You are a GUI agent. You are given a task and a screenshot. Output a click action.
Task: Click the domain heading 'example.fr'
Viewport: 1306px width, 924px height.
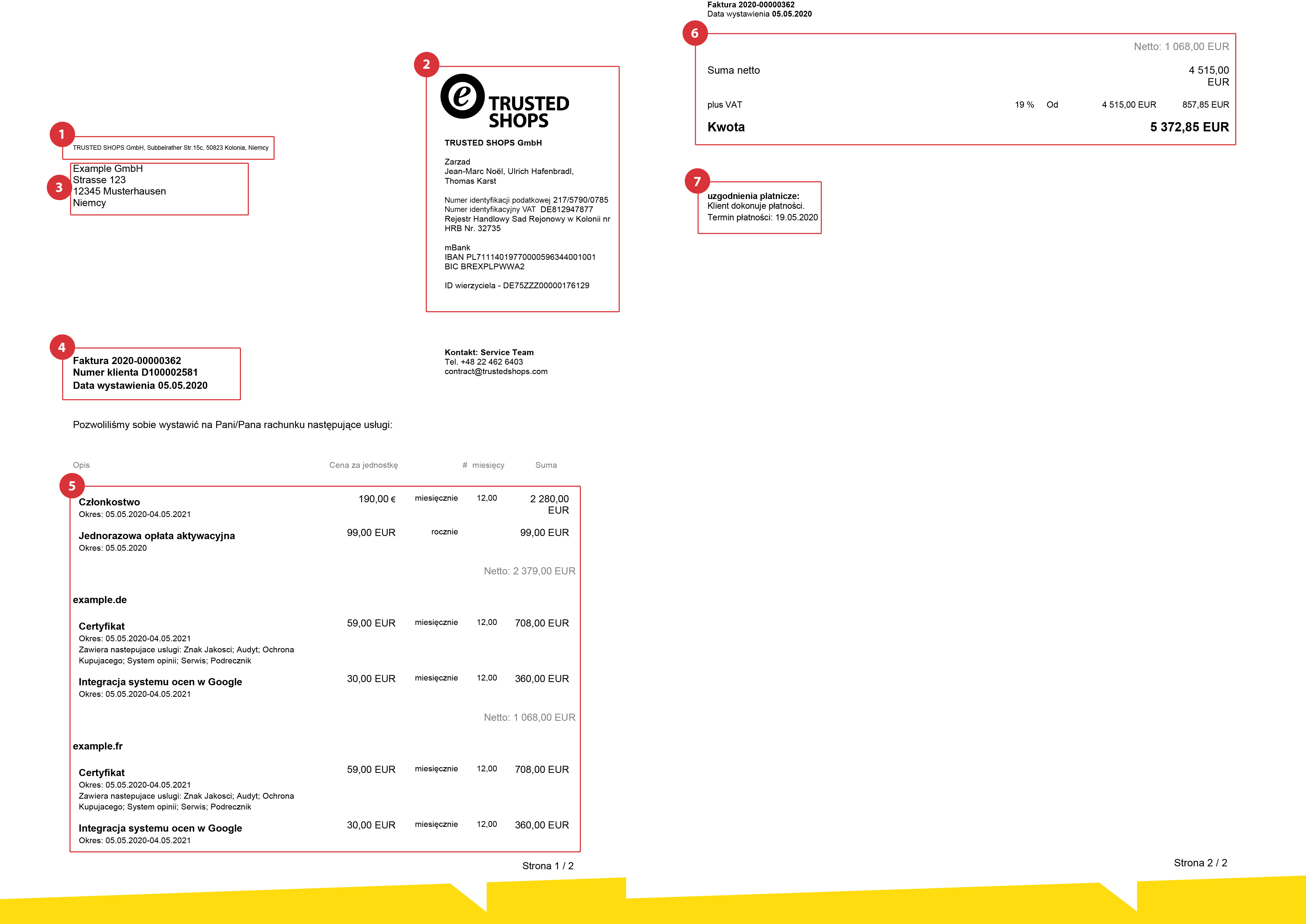coord(97,746)
